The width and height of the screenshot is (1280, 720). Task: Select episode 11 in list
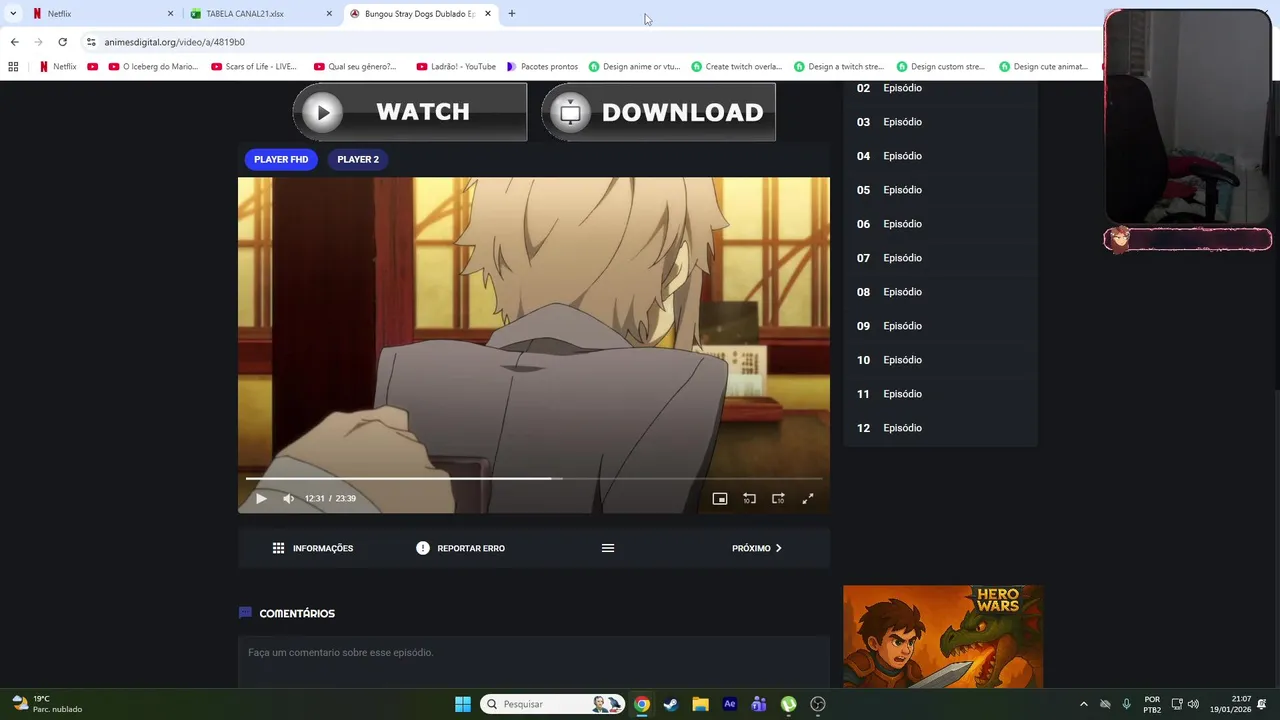[940, 394]
